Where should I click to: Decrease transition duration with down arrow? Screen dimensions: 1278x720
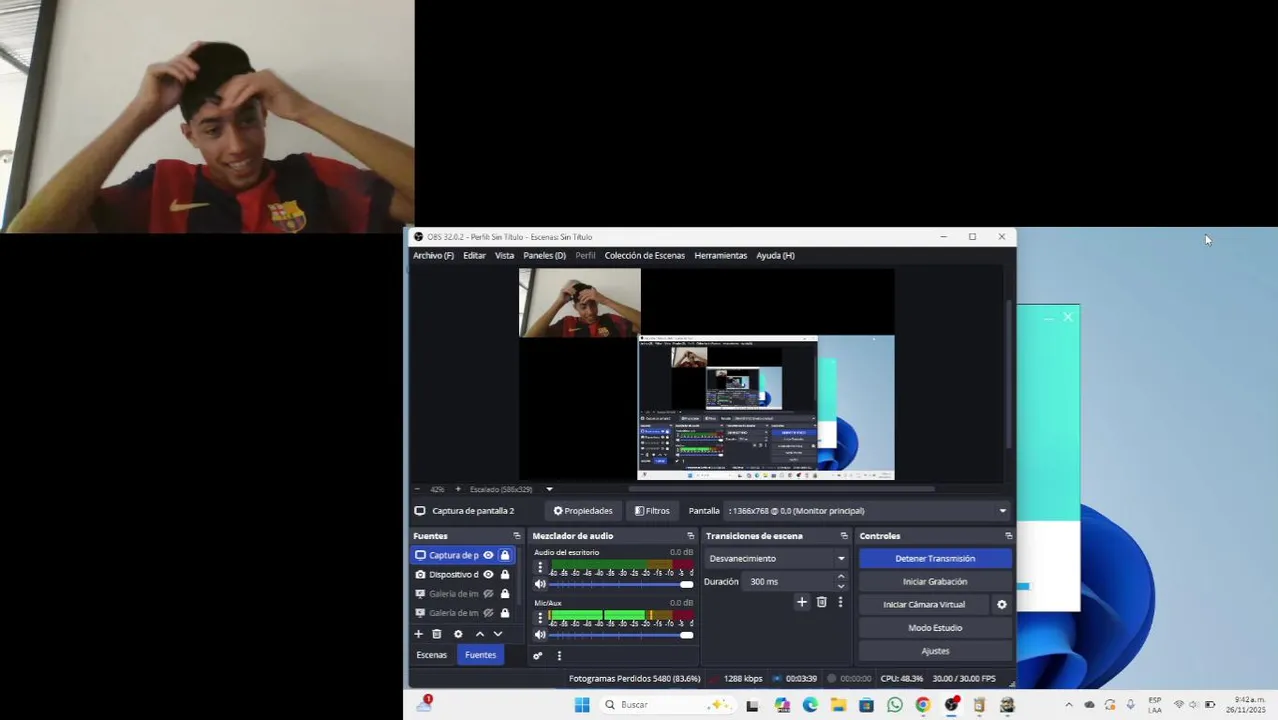pos(841,586)
